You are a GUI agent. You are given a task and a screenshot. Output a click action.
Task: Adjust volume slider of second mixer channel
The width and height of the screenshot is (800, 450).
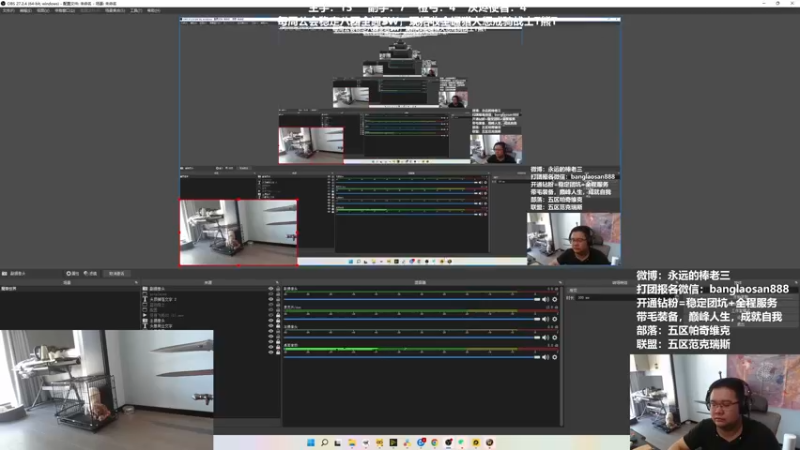(412, 319)
